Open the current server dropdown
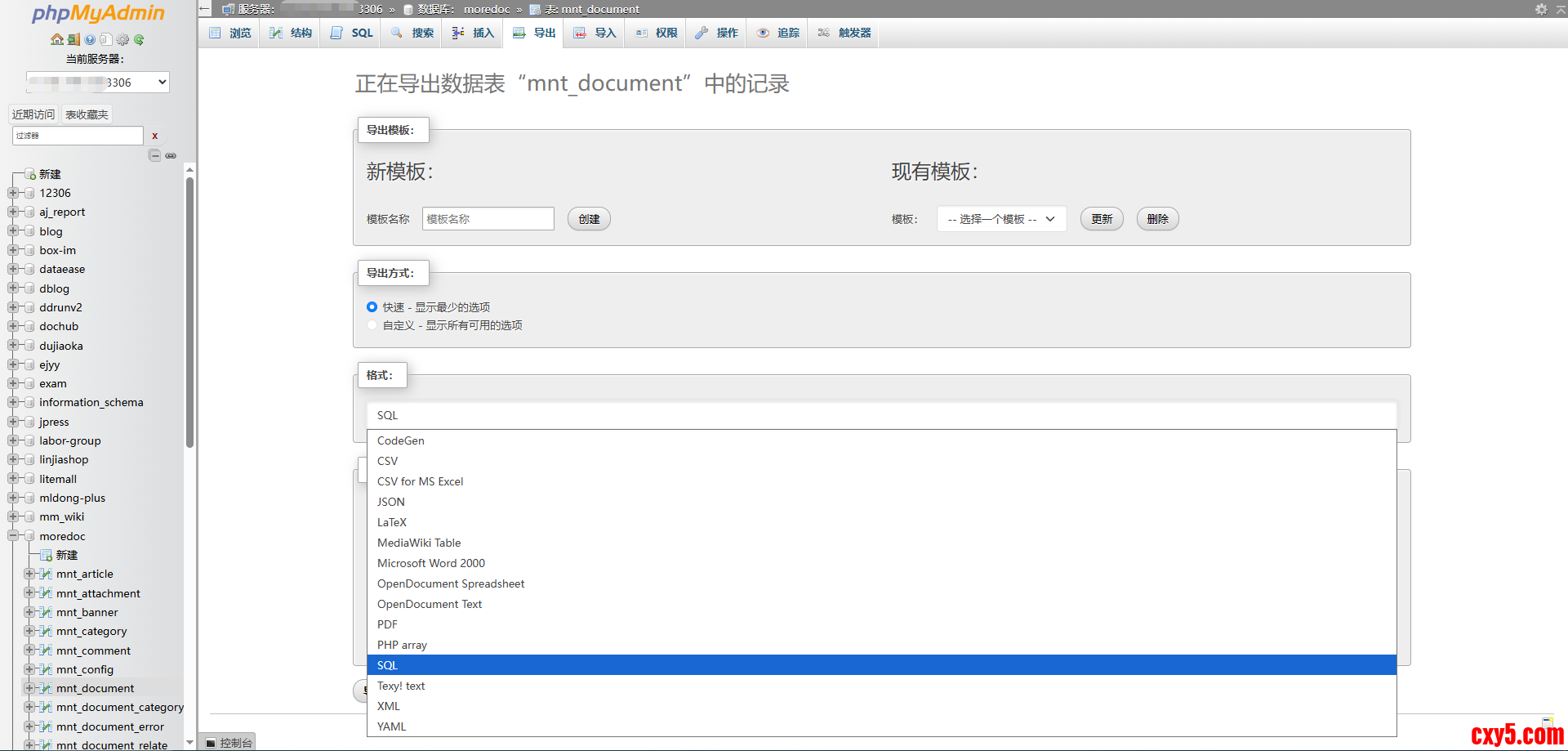Screen dimensions: 1568x751 (98, 82)
